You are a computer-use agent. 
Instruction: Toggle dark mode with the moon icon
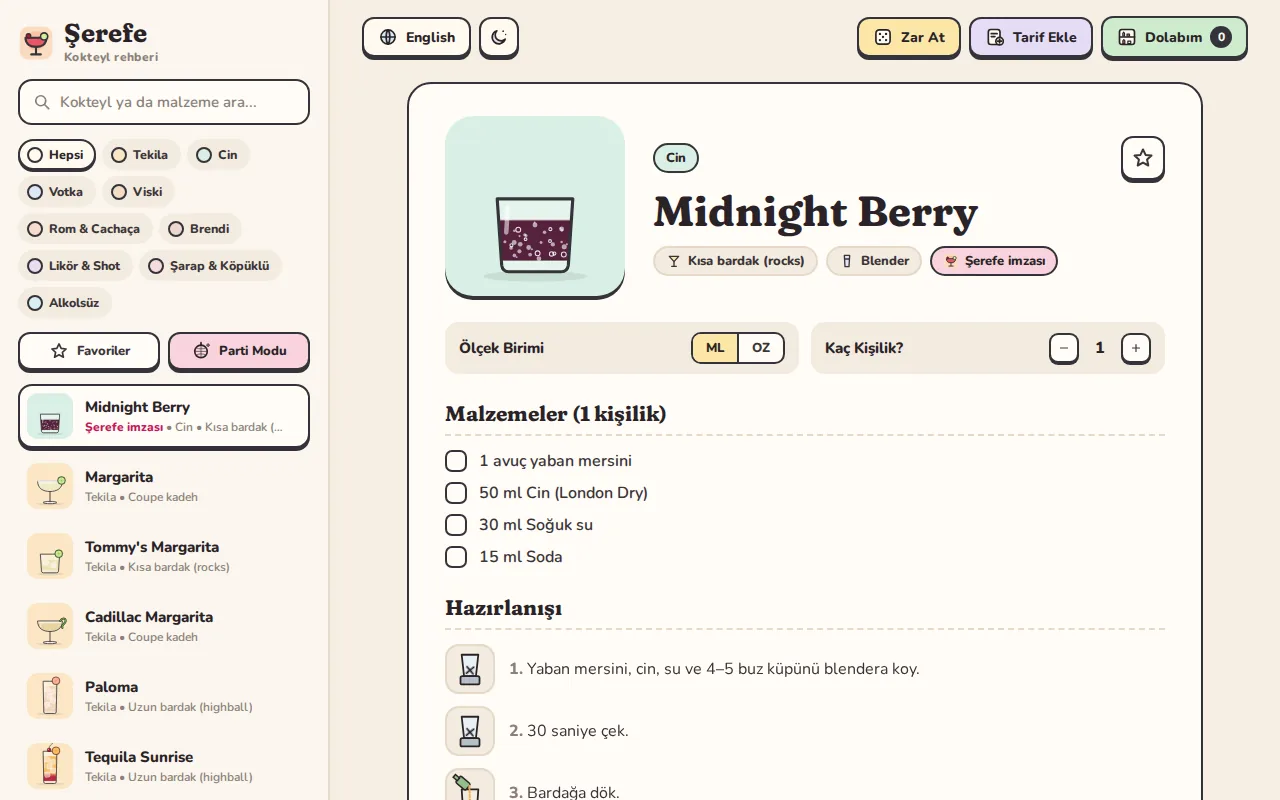(499, 37)
